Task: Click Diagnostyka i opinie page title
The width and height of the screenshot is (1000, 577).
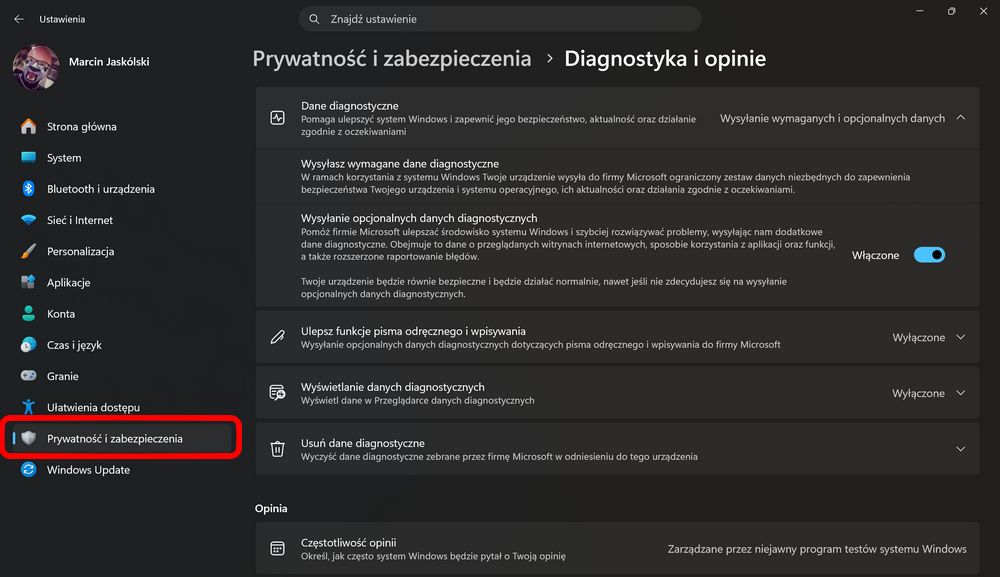Action: tap(665, 59)
